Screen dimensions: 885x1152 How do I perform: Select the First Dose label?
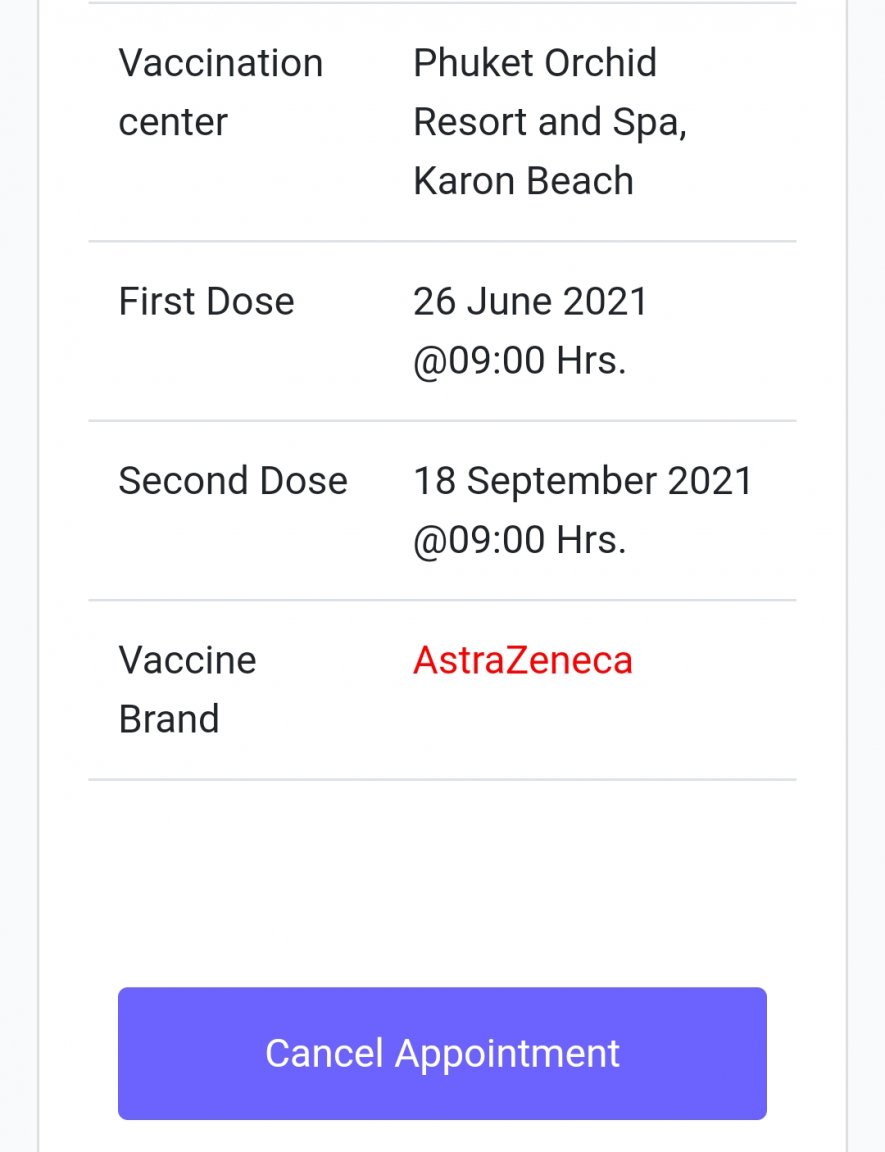206,302
